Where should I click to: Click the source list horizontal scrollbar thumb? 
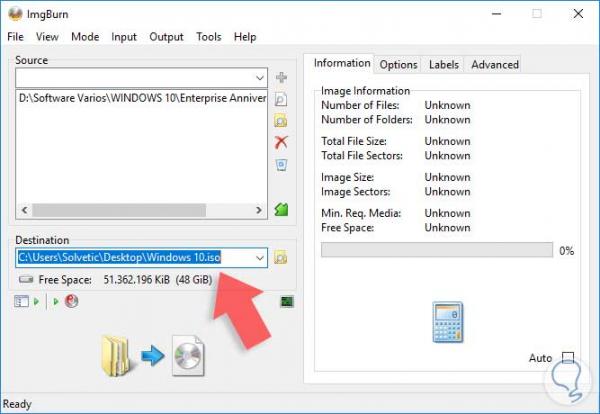click(119, 210)
